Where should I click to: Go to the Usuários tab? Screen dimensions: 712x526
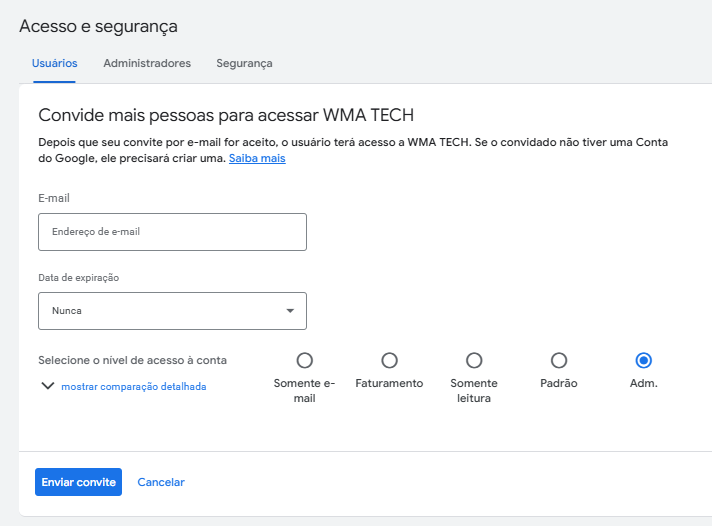click(54, 63)
